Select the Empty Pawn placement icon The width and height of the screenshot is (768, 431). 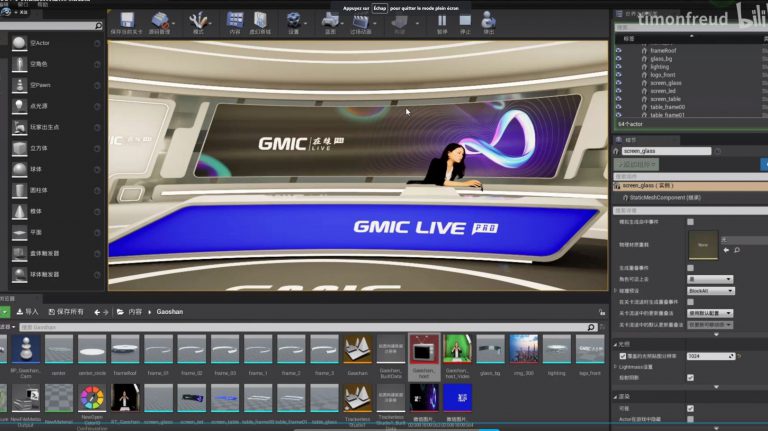click(x=20, y=85)
